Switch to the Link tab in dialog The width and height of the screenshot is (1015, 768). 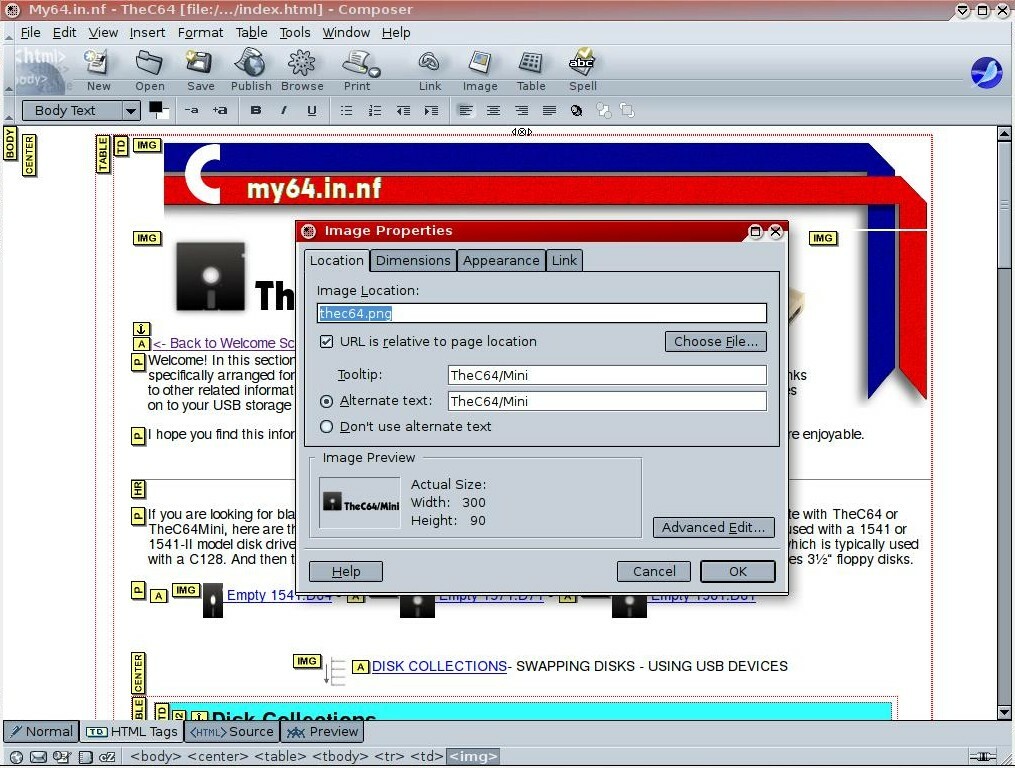pyautogui.click(x=564, y=260)
